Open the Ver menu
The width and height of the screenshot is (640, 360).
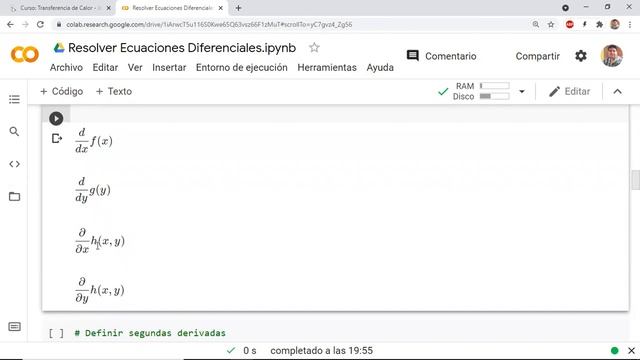(135, 67)
